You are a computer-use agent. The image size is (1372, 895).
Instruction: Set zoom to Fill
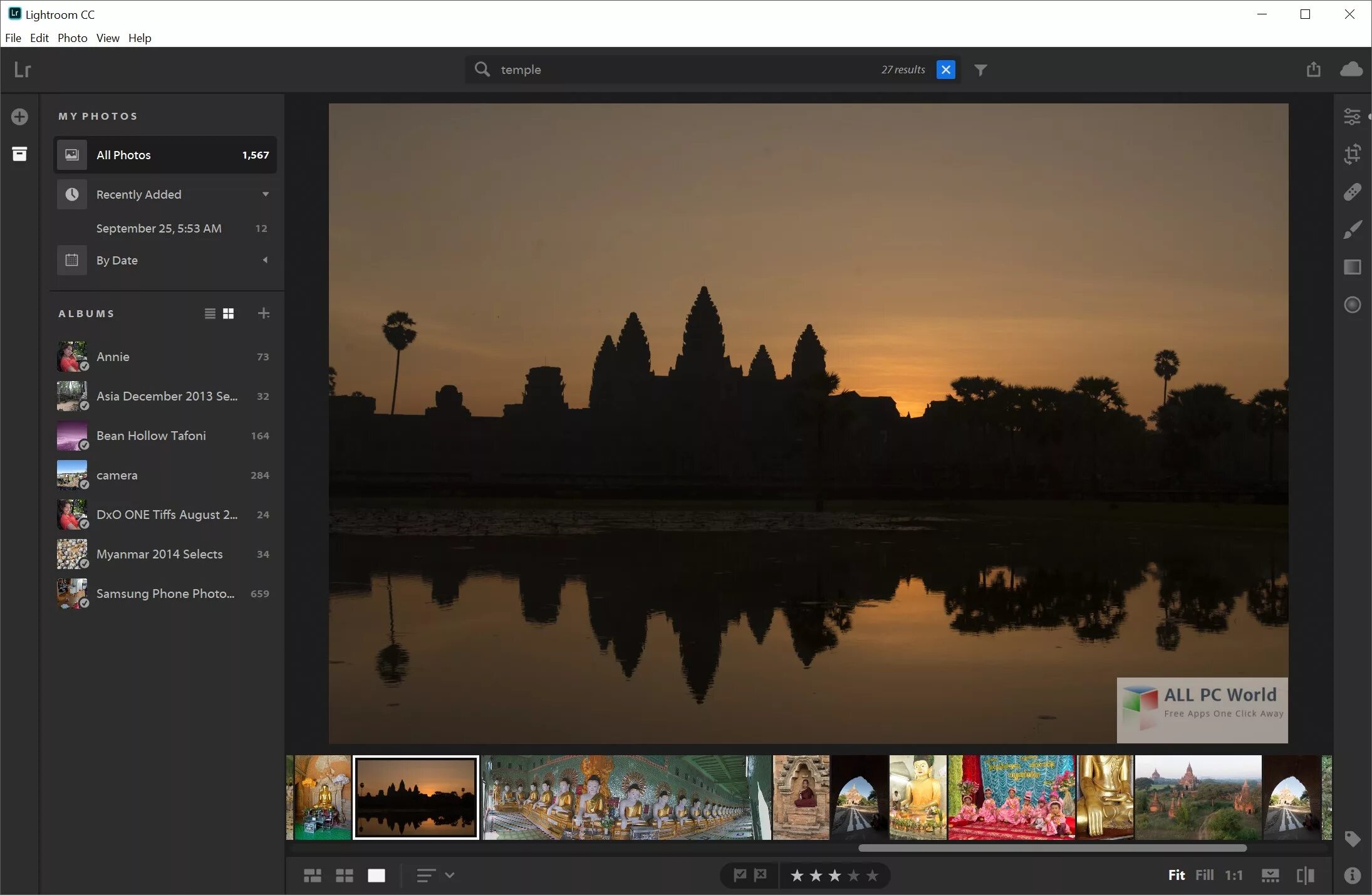point(1204,875)
